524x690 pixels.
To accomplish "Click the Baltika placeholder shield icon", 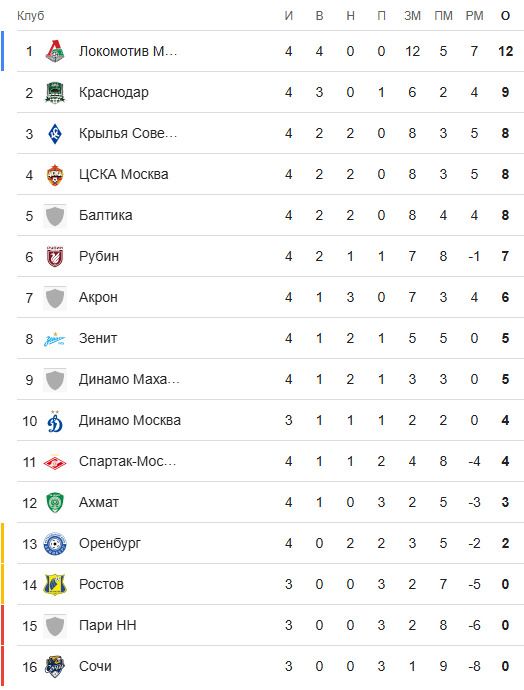I will click(x=55, y=216).
